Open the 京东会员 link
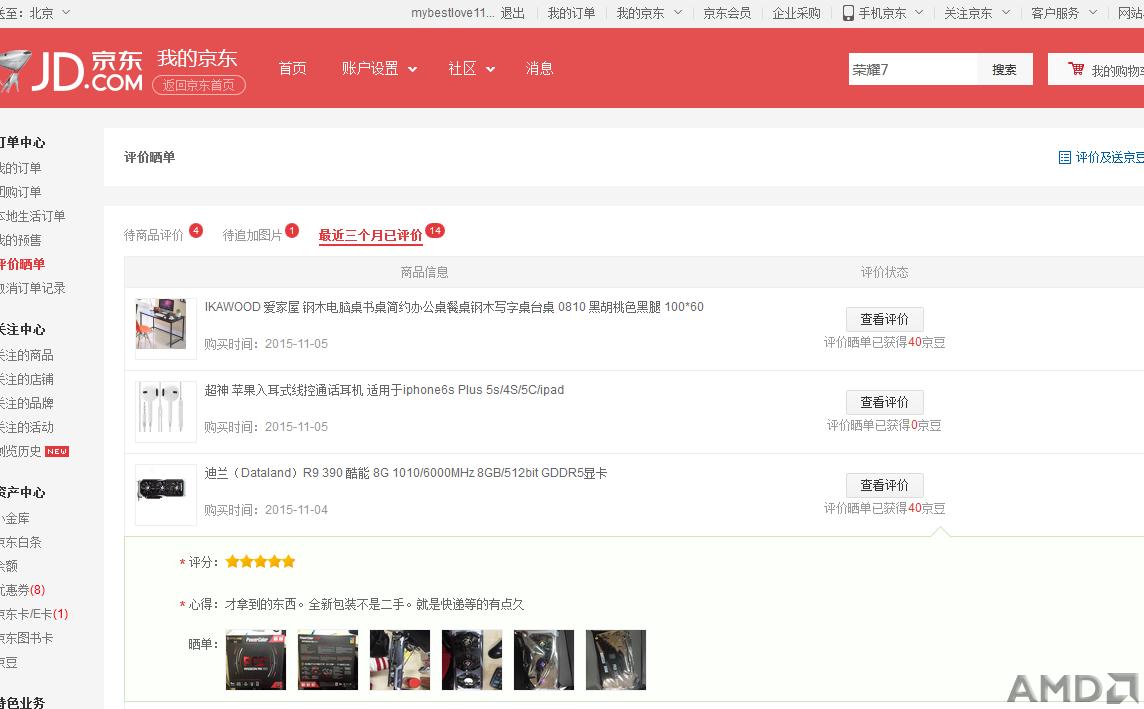 click(727, 13)
